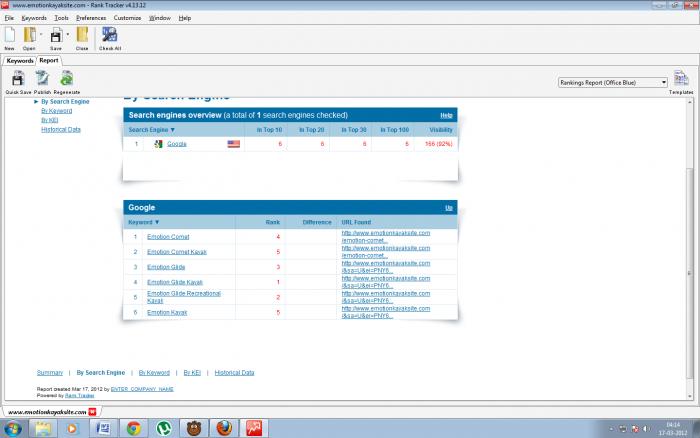
Task: Open uTorrent from taskbar
Action: 164,429
